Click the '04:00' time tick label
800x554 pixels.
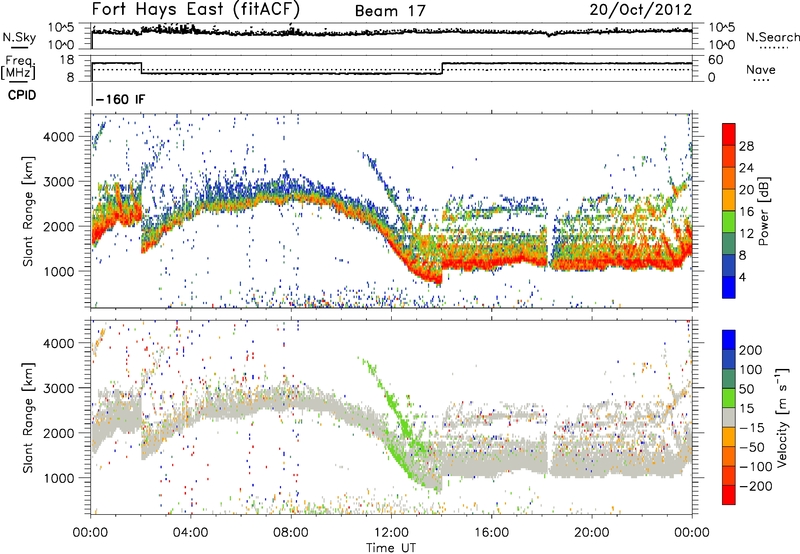pyautogui.click(x=190, y=533)
